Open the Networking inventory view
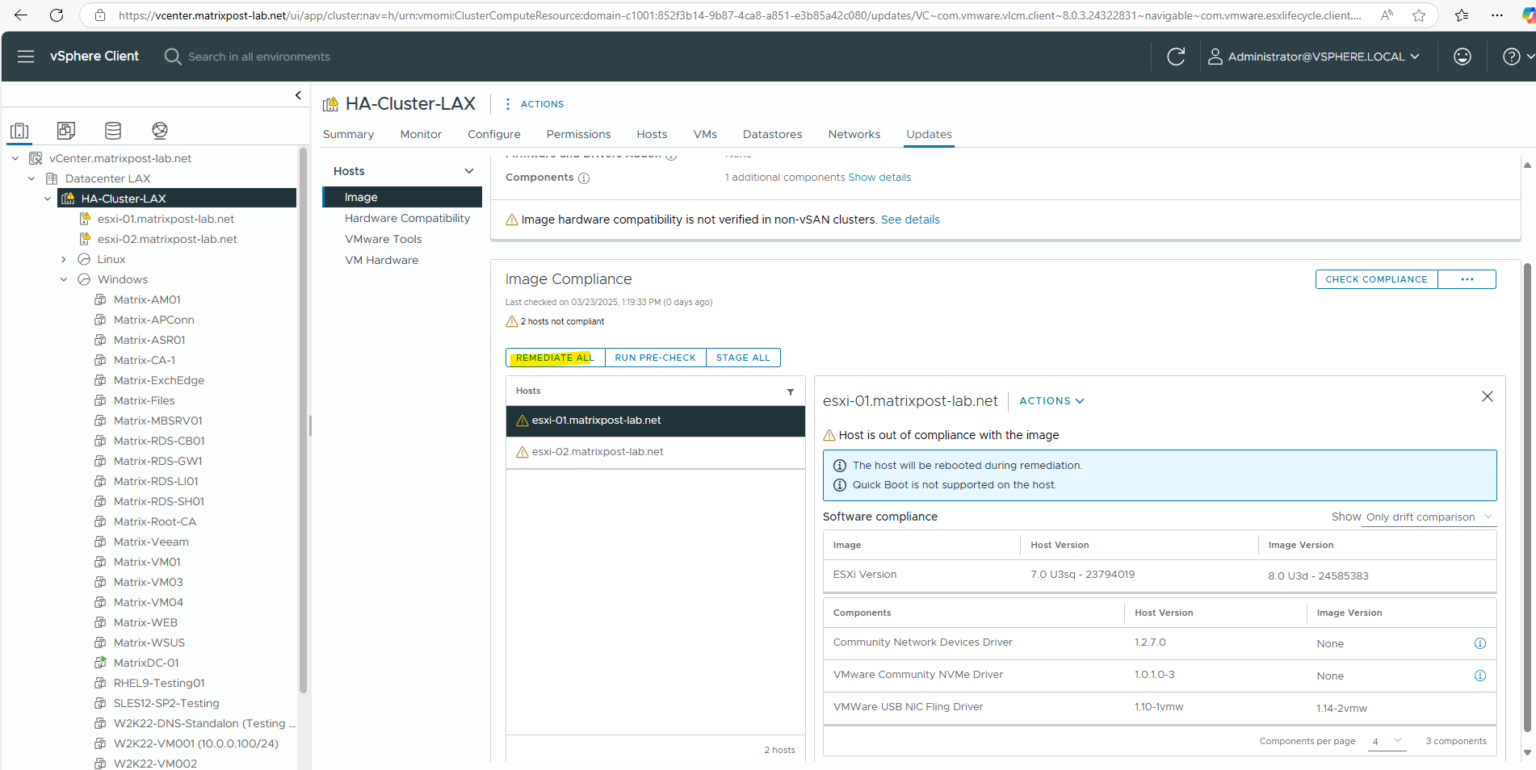 (x=159, y=130)
